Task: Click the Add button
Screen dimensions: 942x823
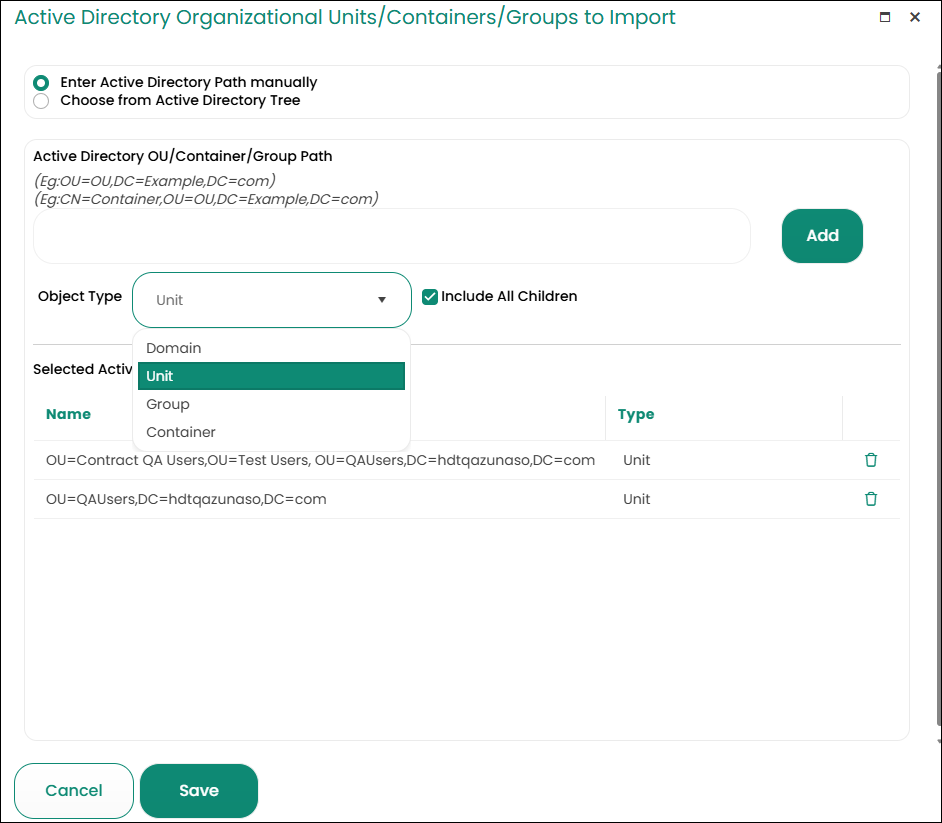Action: [x=822, y=236]
